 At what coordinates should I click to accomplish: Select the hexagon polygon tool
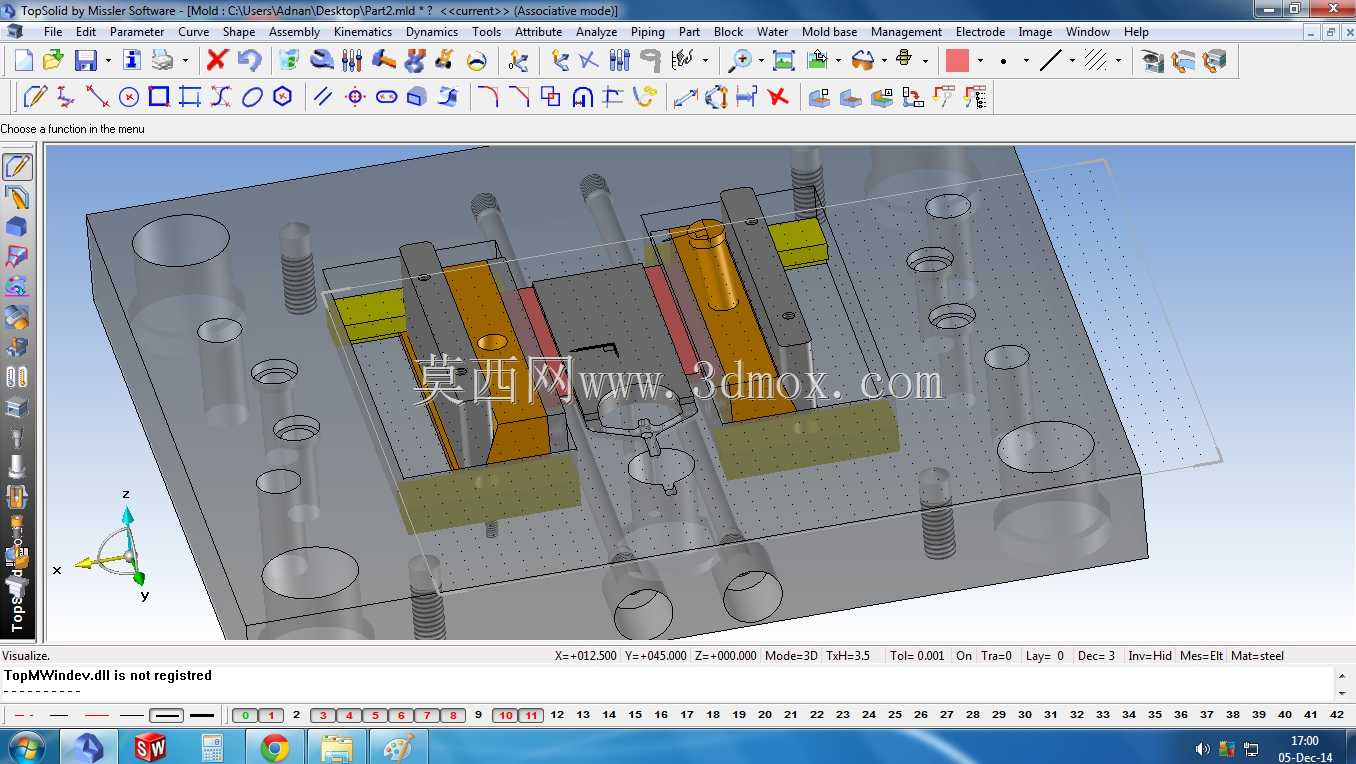(283, 97)
